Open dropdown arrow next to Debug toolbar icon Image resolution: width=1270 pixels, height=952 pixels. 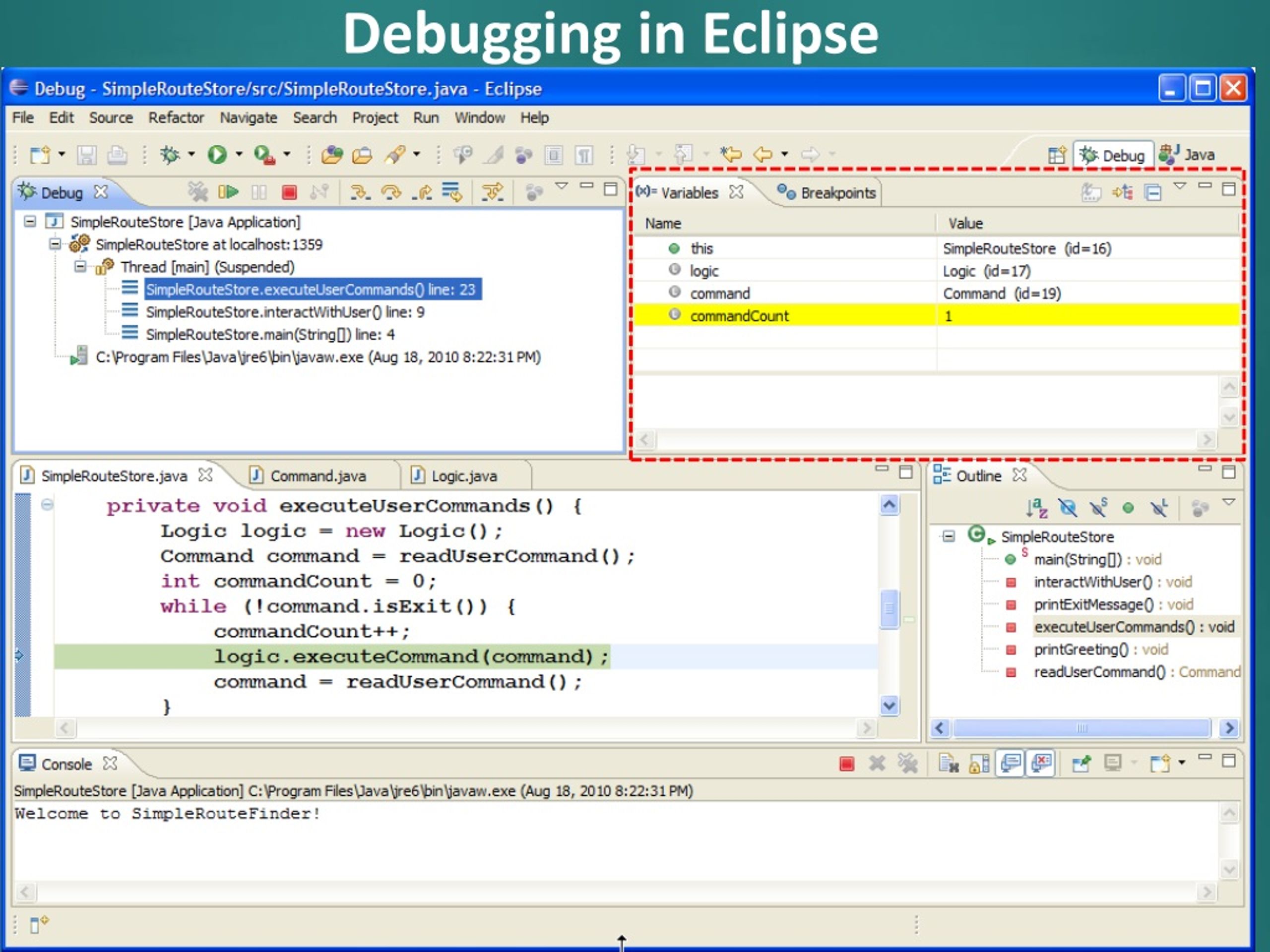[192, 154]
